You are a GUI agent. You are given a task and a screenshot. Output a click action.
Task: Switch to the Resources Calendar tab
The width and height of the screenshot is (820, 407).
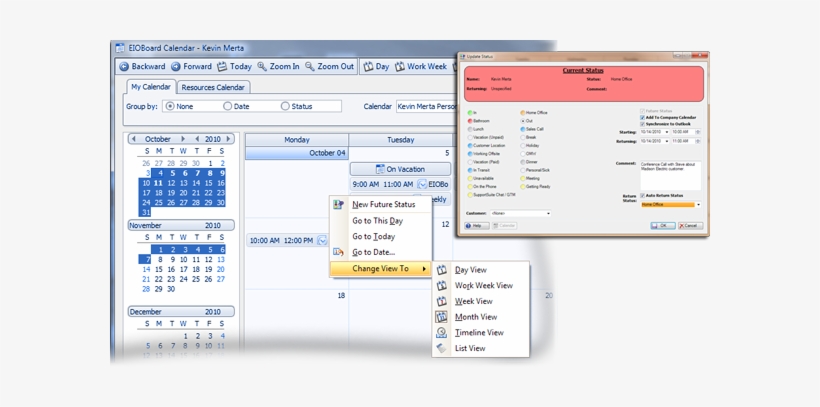pyautogui.click(x=213, y=87)
